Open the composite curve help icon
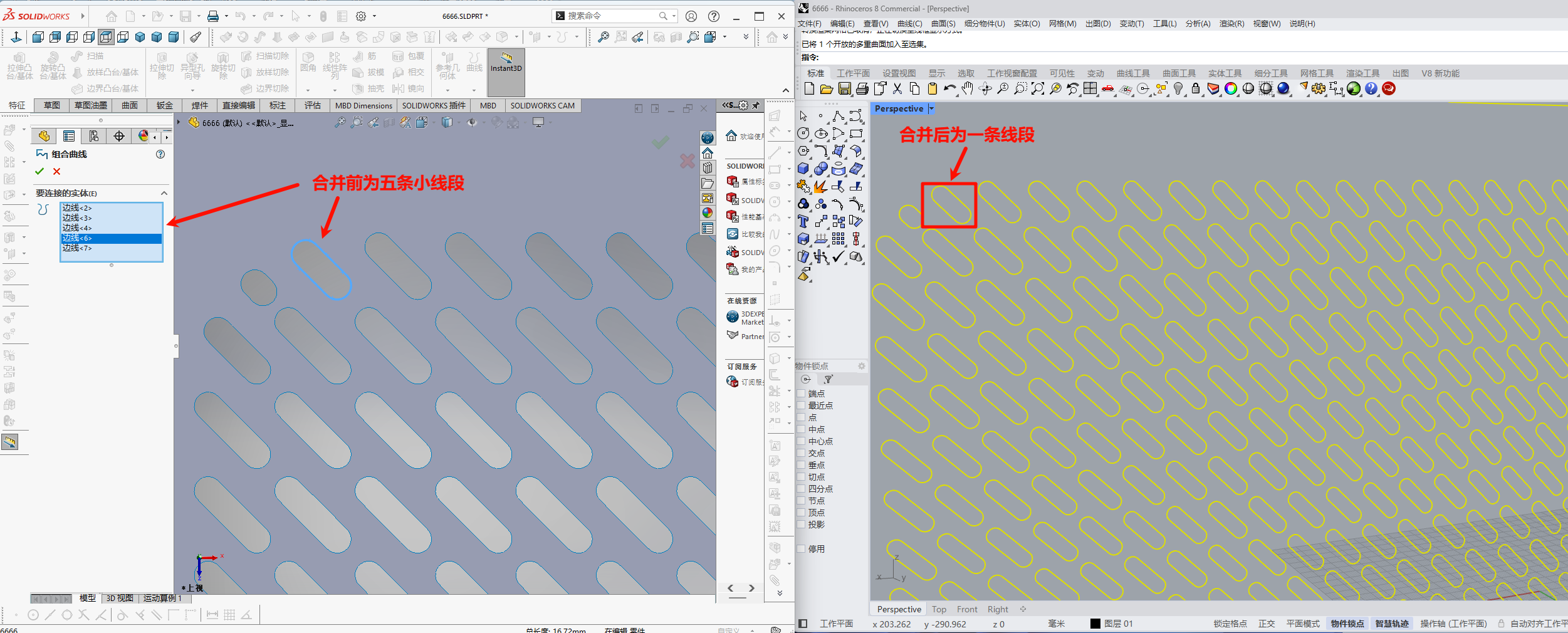1568x633 pixels. [x=160, y=154]
